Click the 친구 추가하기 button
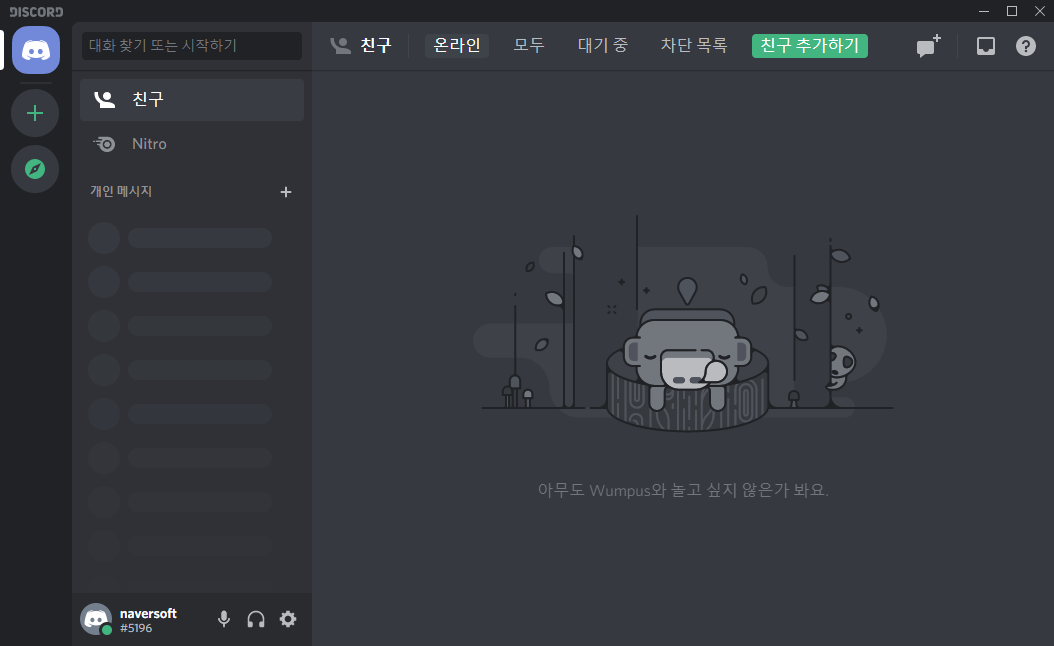Image resolution: width=1054 pixels, height=646 pixels. (x=809, y=46)
